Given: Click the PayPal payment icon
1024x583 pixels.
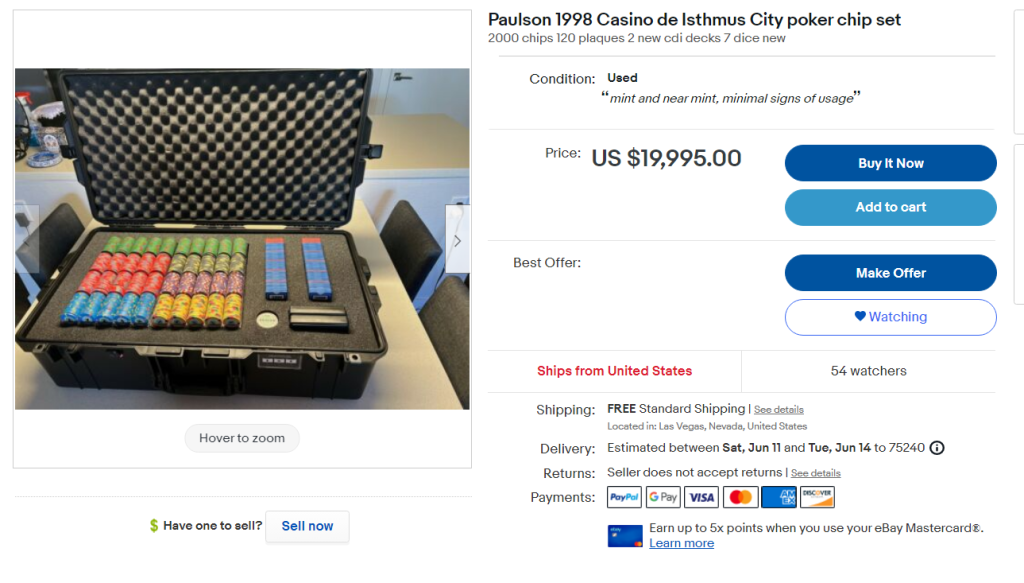Looking at the screenshot, I should coord(624,497).
